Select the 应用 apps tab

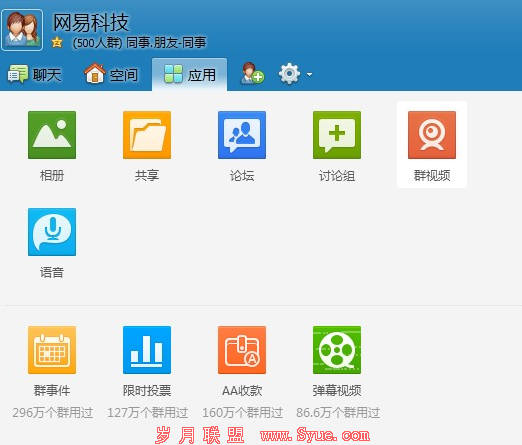(190, 74)
